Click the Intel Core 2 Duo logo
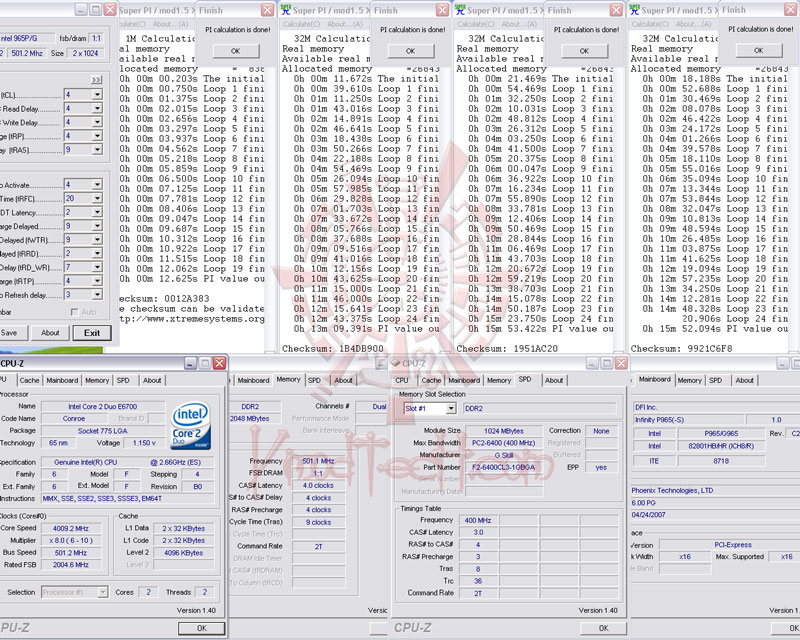Image resolution: width=800 pixels, height=640 pixels. pyautogui.click(x=191, y=427)
